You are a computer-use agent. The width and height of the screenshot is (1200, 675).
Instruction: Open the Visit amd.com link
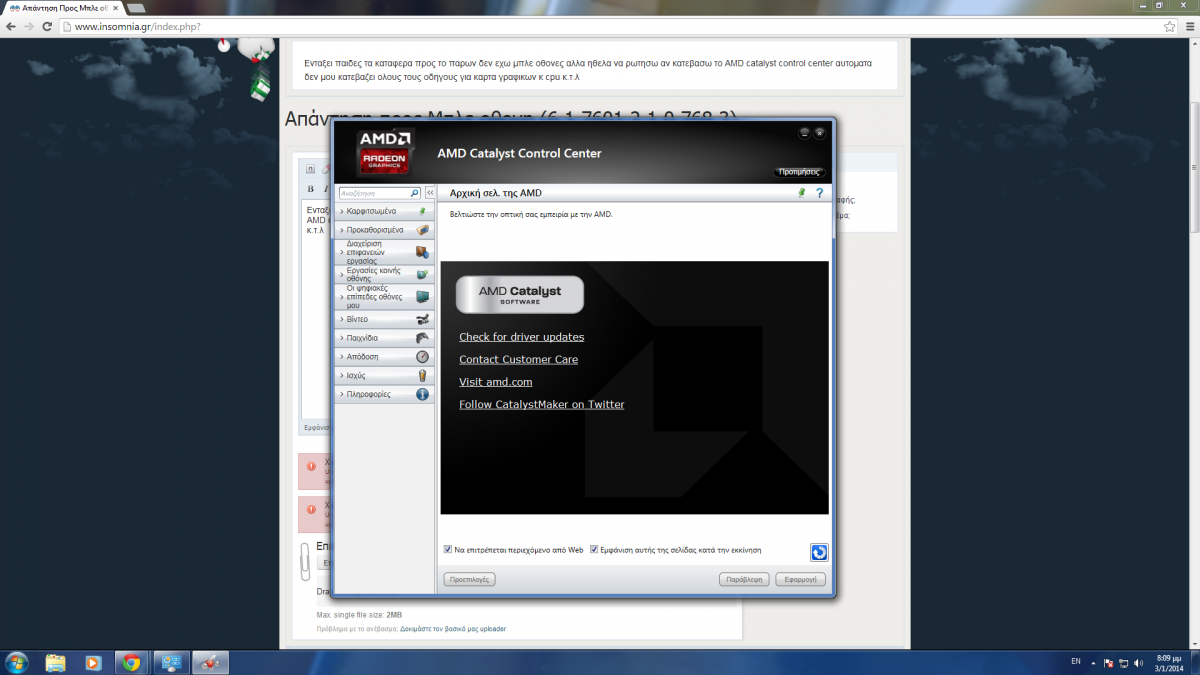[495, 382]
